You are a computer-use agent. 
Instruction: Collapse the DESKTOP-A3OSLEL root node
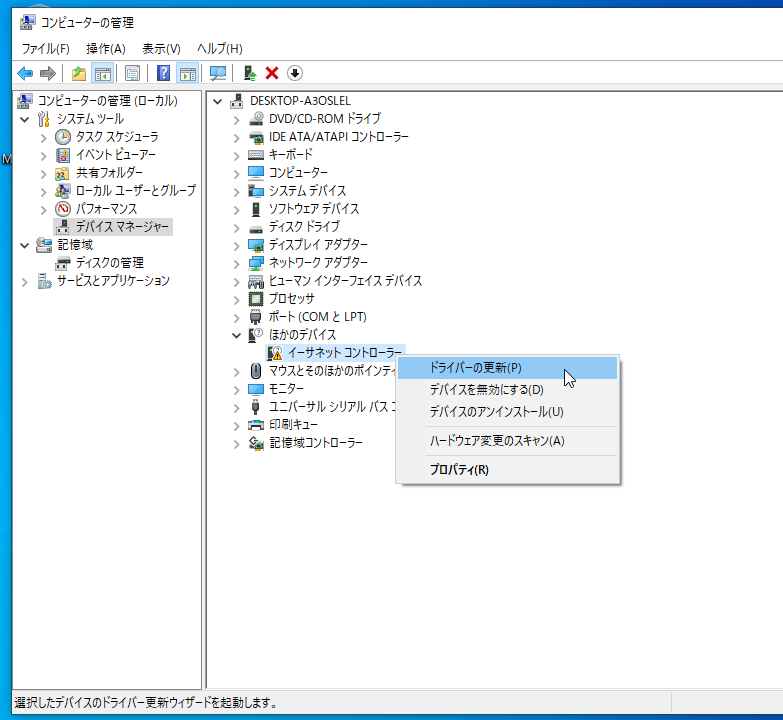pos(218,101)
